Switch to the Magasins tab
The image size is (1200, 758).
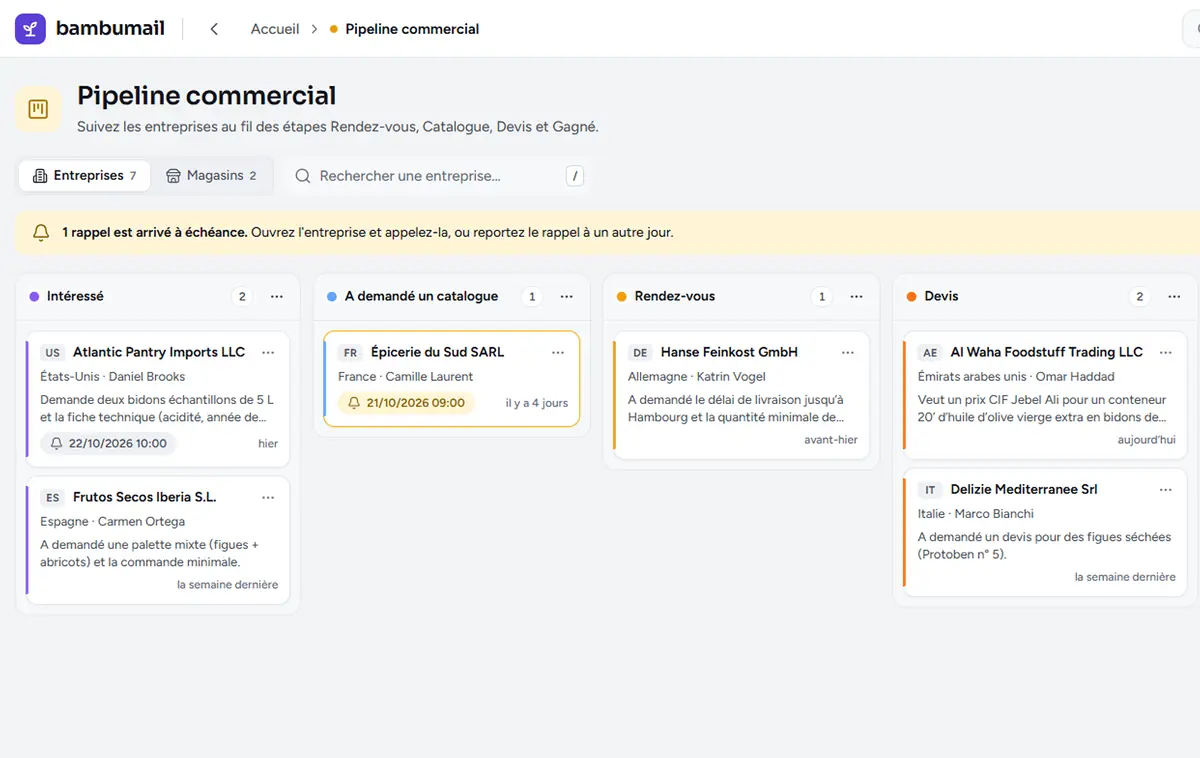211,176
